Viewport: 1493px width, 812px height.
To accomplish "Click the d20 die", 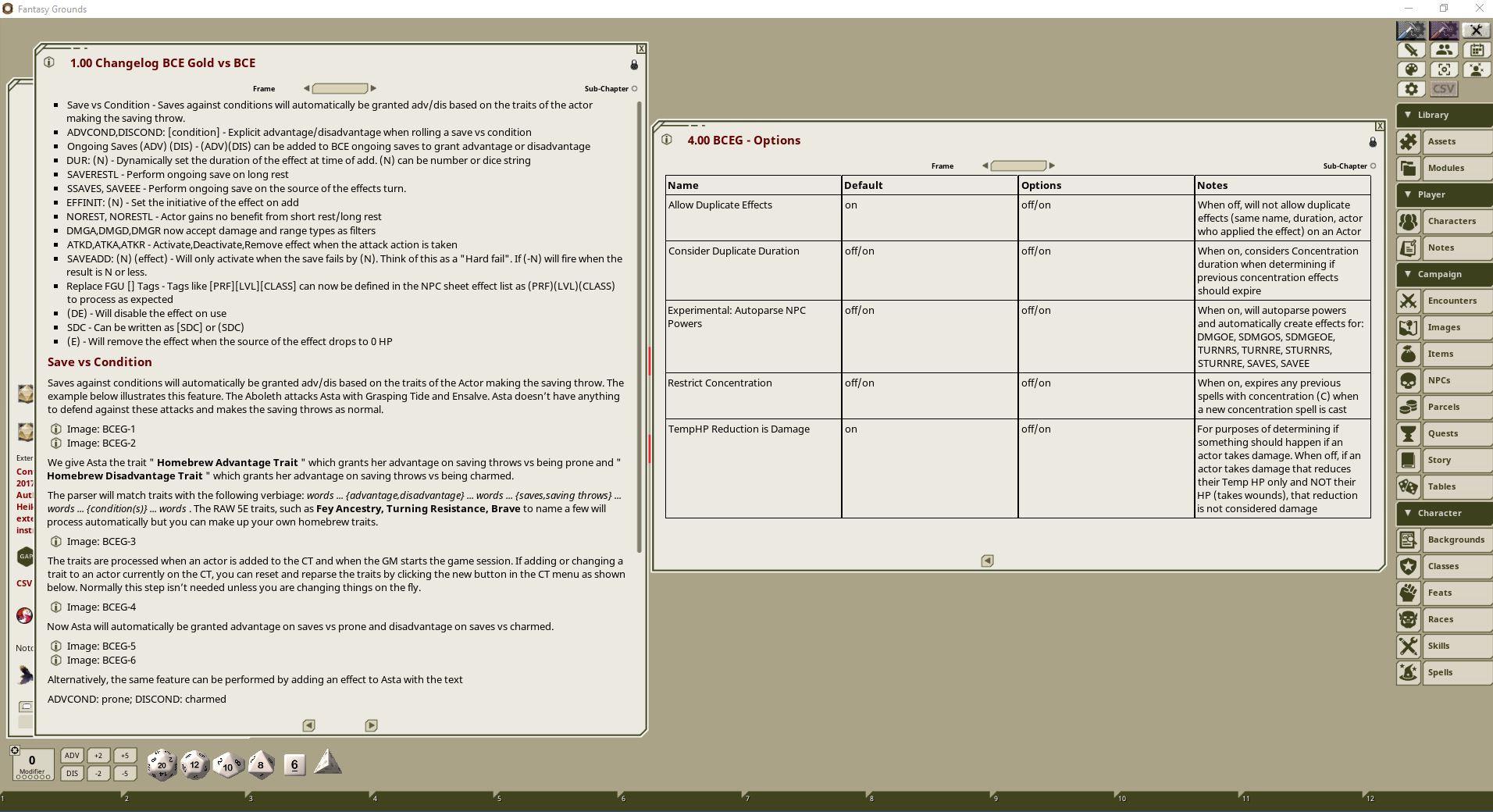I will (162, 765).
